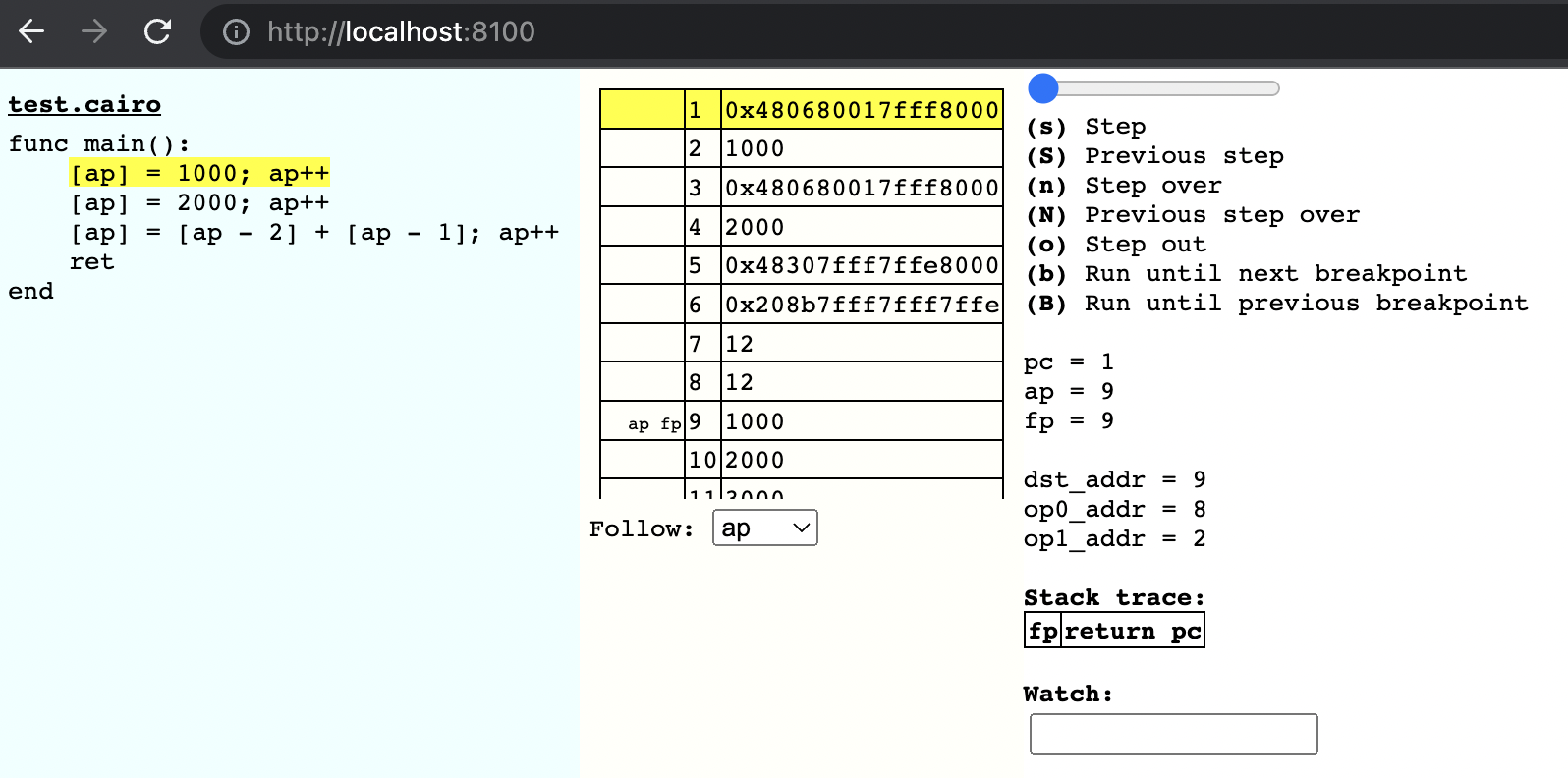Click the dst_addr = 9 line

[1115, 480]
